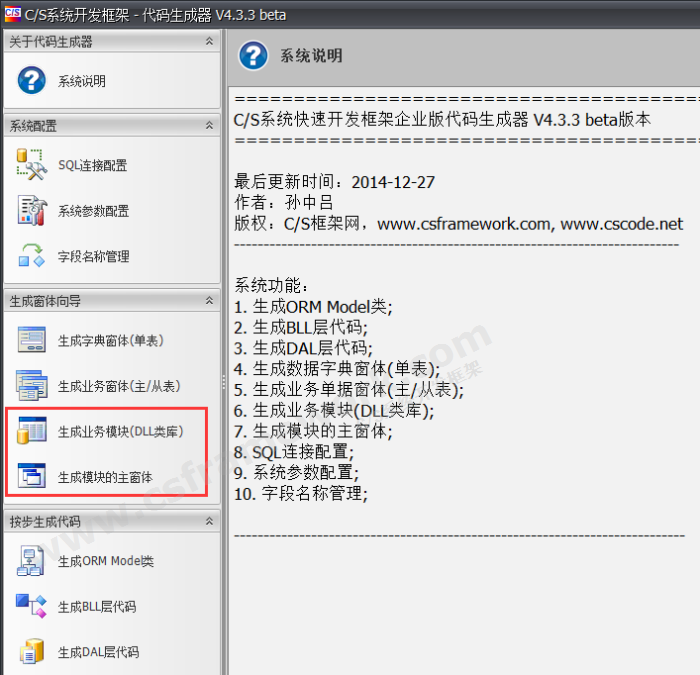Select the SQL连接配置 text entry
700x675 pixels.
pyautogui.click(x=93, y=166)
